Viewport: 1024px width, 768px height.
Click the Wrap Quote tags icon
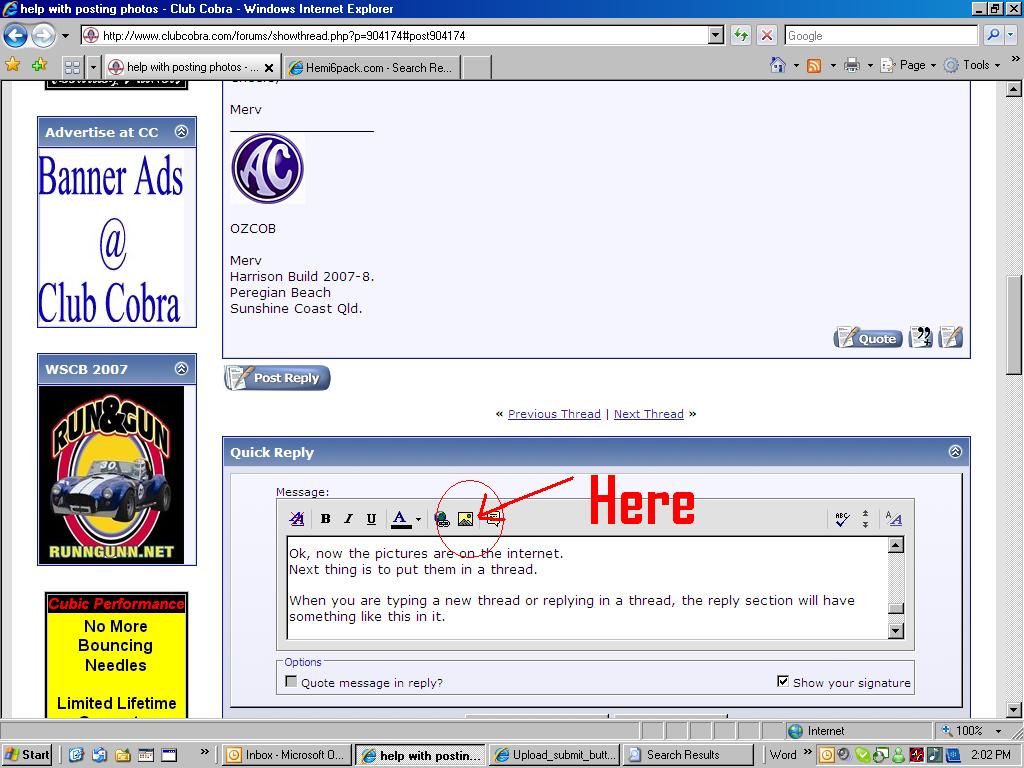click(x=492, y=519)
